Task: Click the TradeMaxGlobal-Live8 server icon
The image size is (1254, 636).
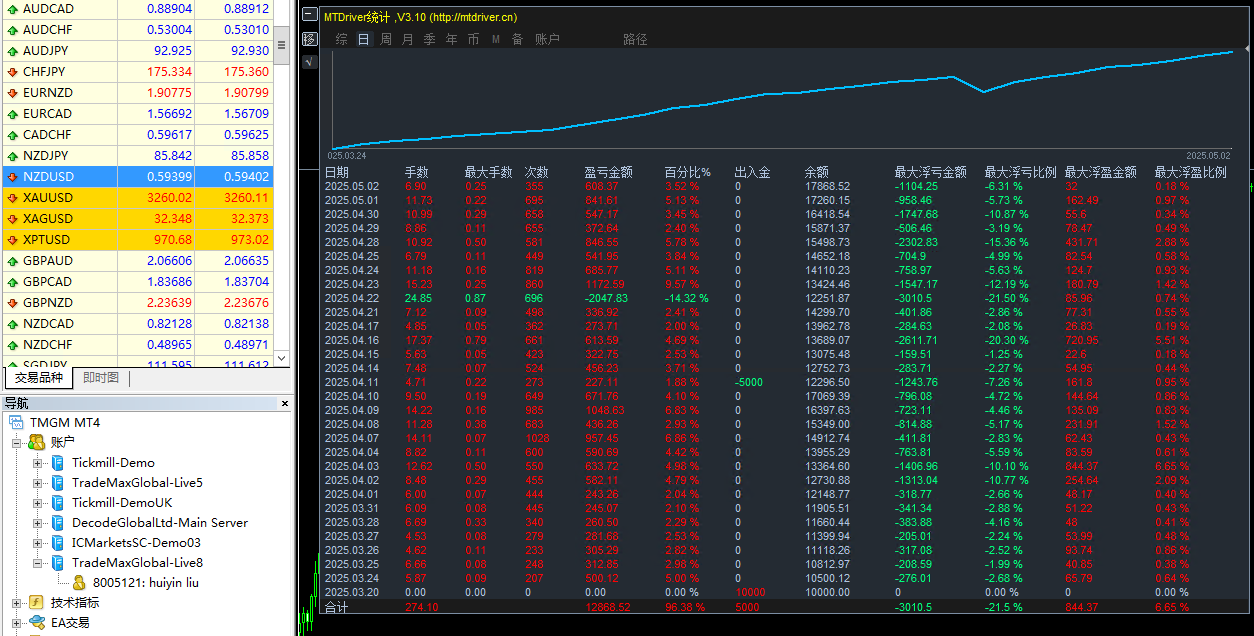Action: tap(57, 562)
